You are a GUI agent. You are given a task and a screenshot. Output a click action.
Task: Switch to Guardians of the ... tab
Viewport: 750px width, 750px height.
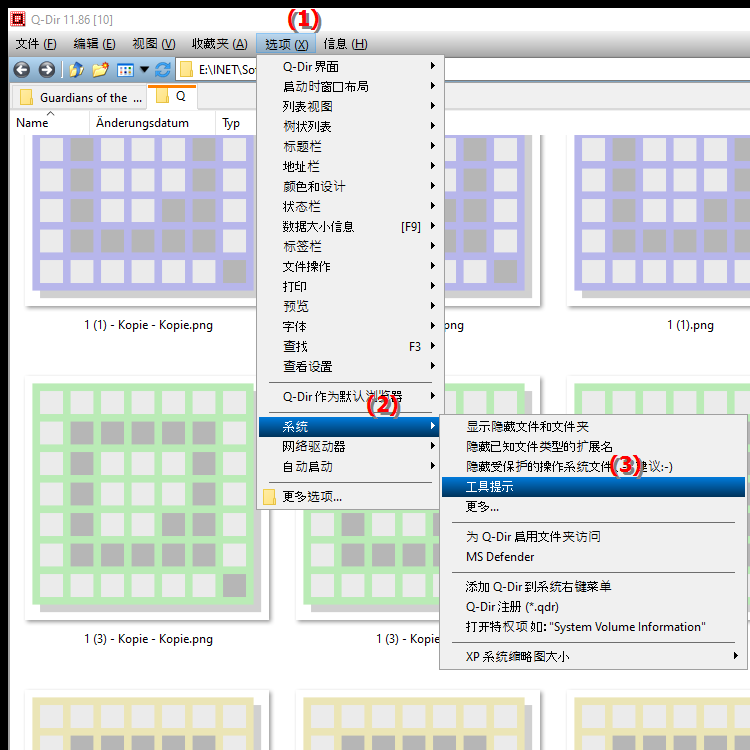pos(78,98)
